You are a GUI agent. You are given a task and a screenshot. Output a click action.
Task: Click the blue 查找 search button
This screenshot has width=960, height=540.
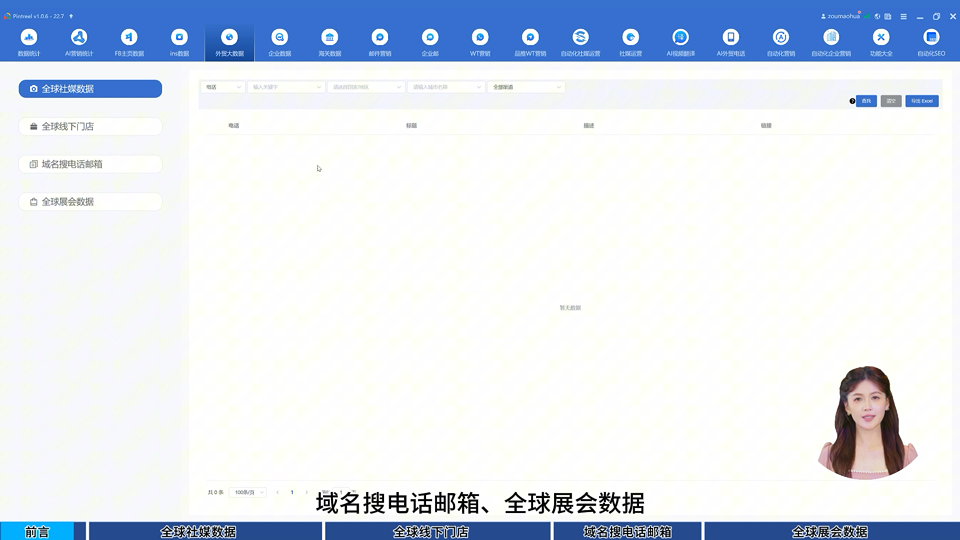point(866,101)
